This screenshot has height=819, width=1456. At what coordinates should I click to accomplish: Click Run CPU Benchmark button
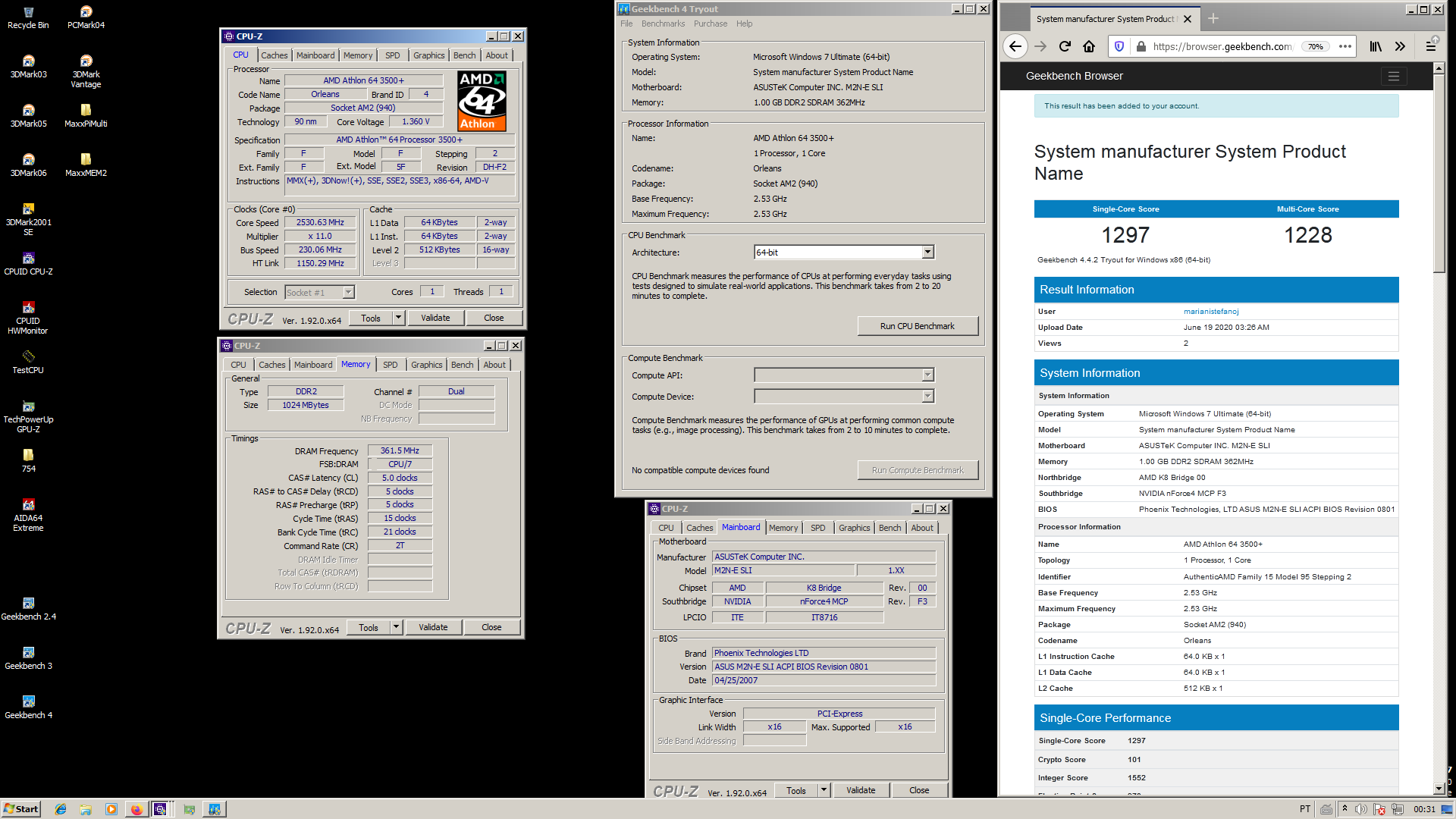(918, 326)
